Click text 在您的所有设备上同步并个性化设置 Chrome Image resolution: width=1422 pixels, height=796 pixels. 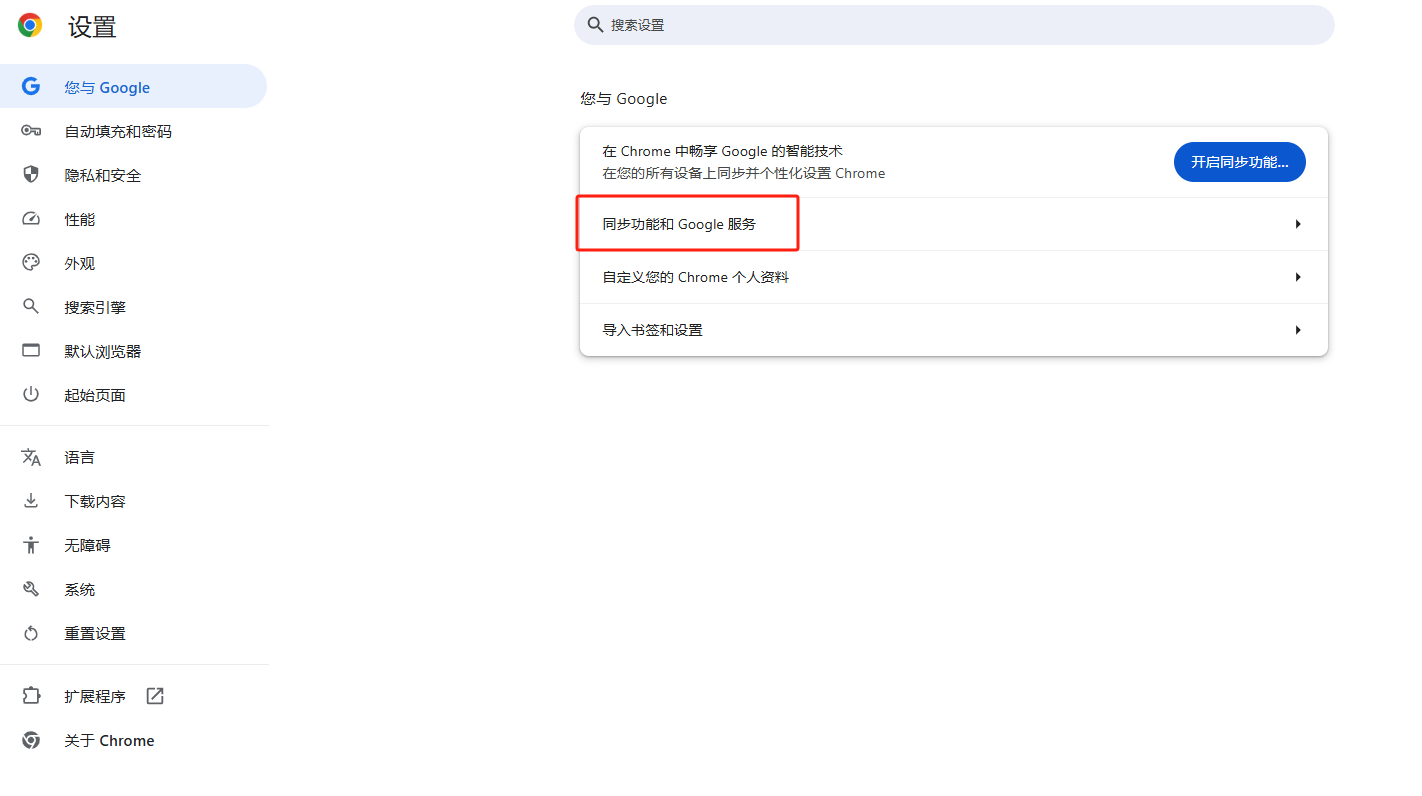(x=743, y=173)
